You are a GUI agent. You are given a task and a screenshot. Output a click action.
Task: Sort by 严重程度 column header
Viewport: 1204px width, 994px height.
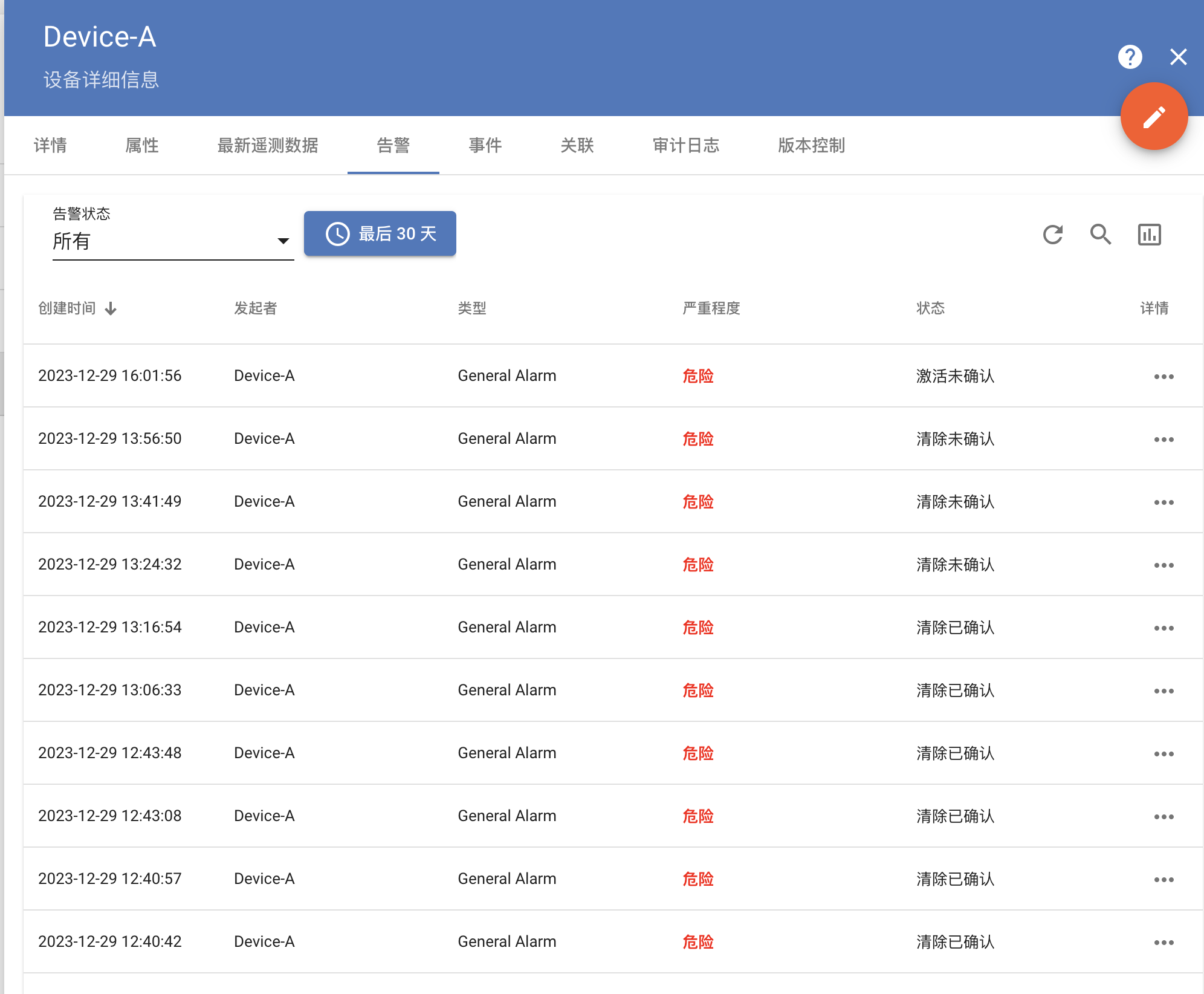(711, 308)
